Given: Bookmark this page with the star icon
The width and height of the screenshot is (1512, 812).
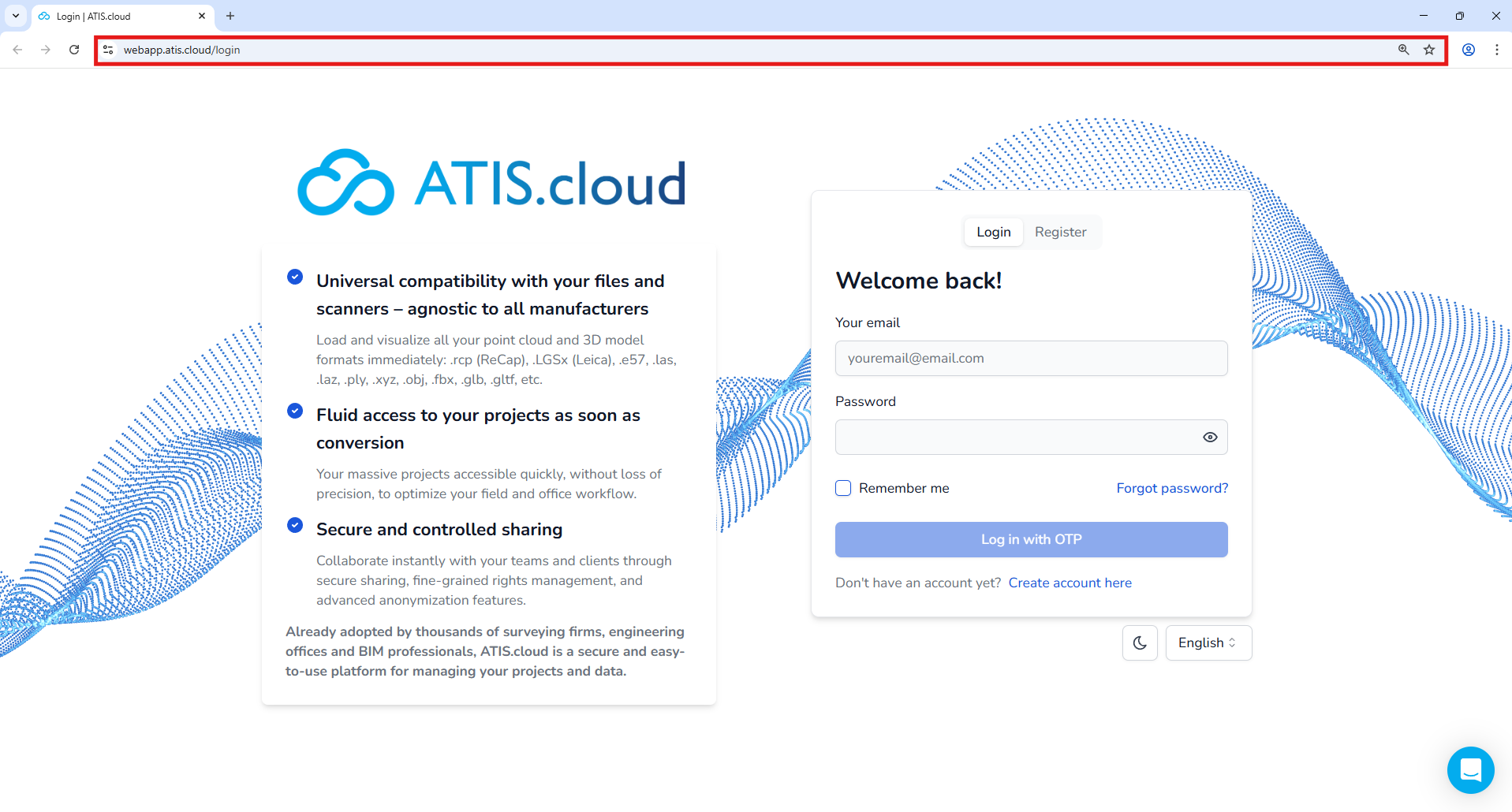Looking at the screenshot, I should tap(1429, 50).
